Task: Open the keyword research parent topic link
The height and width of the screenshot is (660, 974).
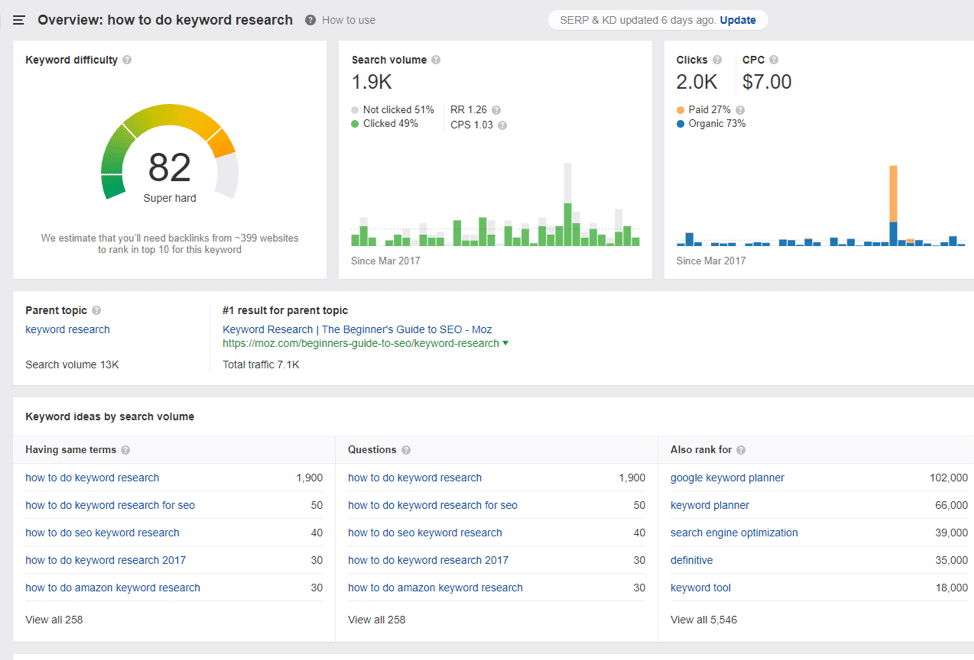Action: [67, 330]
